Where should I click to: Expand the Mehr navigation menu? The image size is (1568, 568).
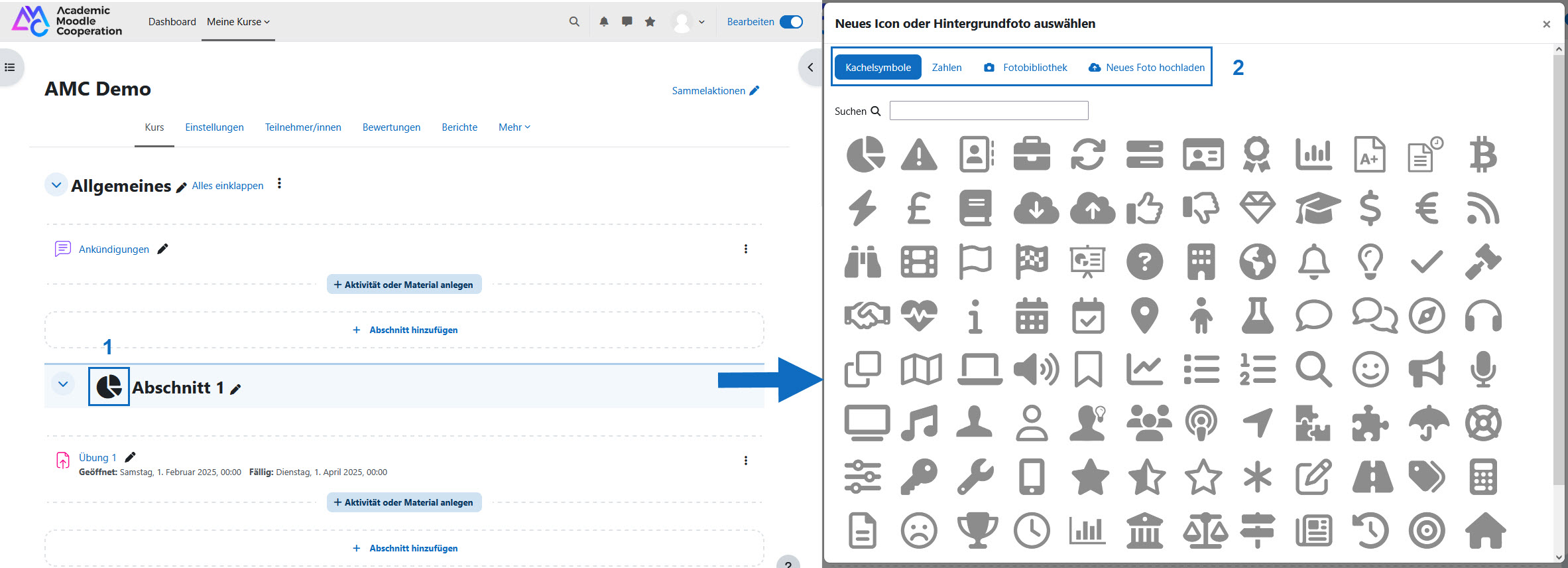tap(514, 127)
